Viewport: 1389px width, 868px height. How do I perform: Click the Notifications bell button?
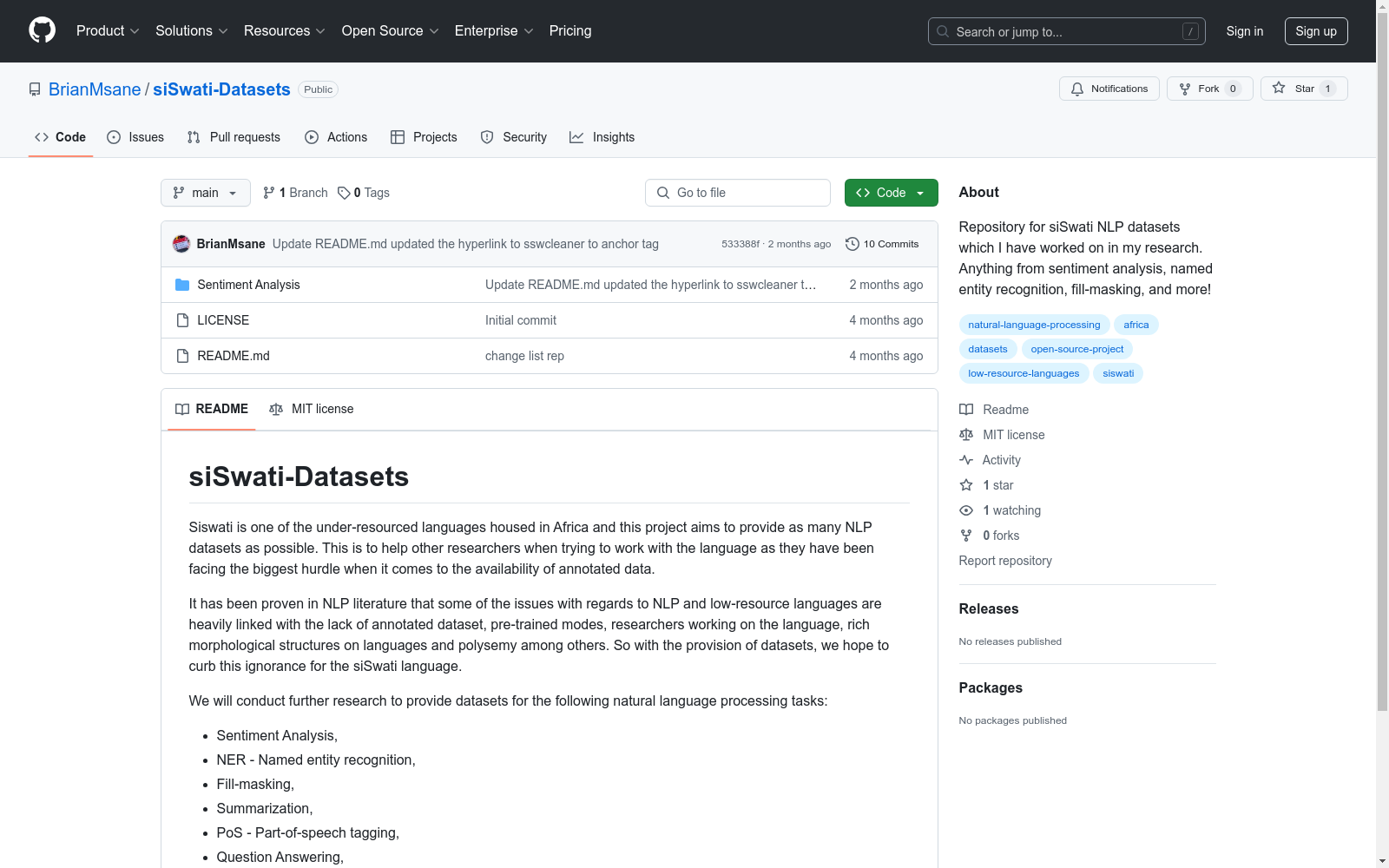point(1109,89)
